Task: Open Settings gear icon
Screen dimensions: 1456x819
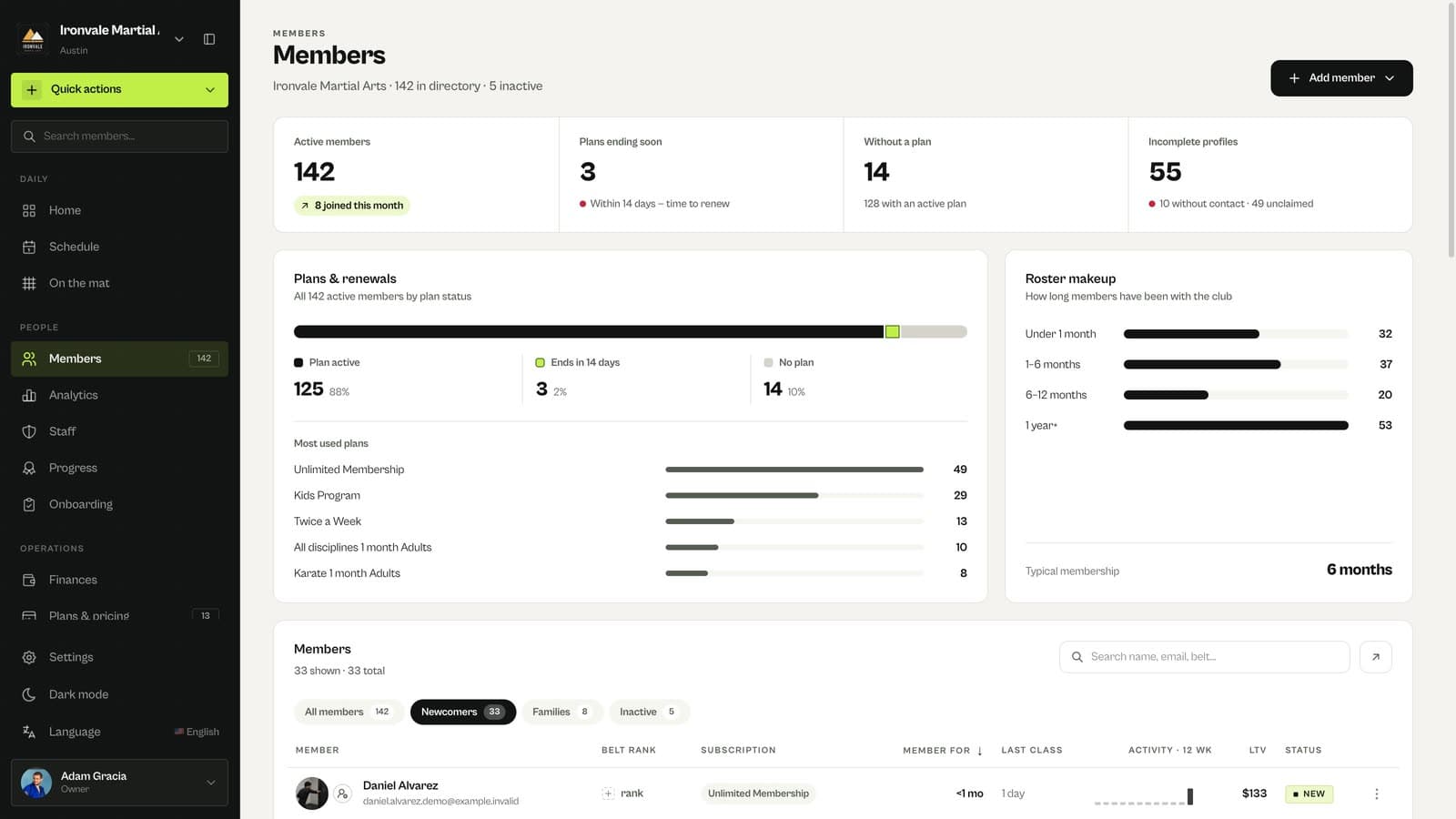Action: [x=29, y=657]
